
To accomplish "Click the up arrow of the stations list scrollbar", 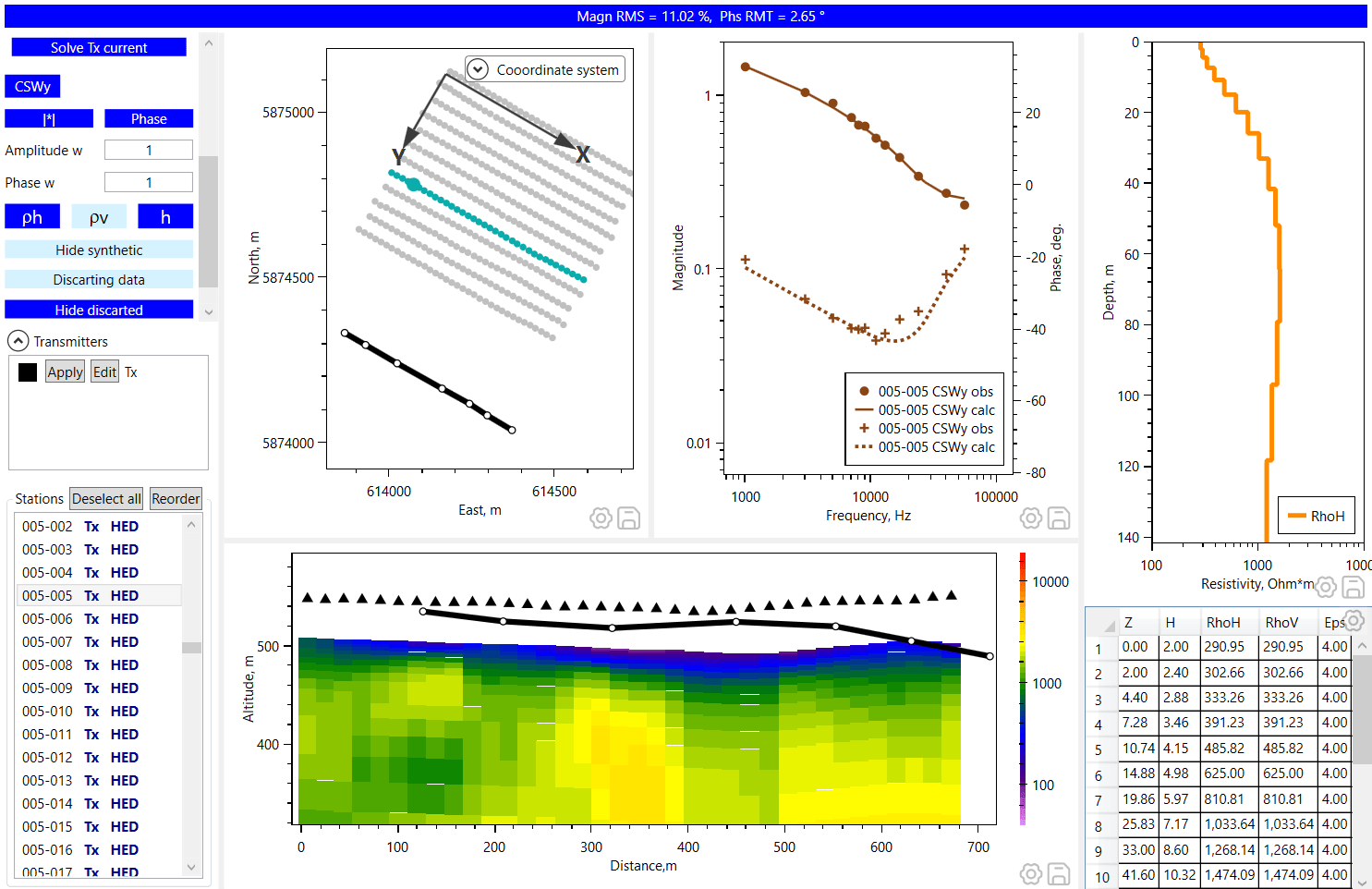I will tap(191, 524).
